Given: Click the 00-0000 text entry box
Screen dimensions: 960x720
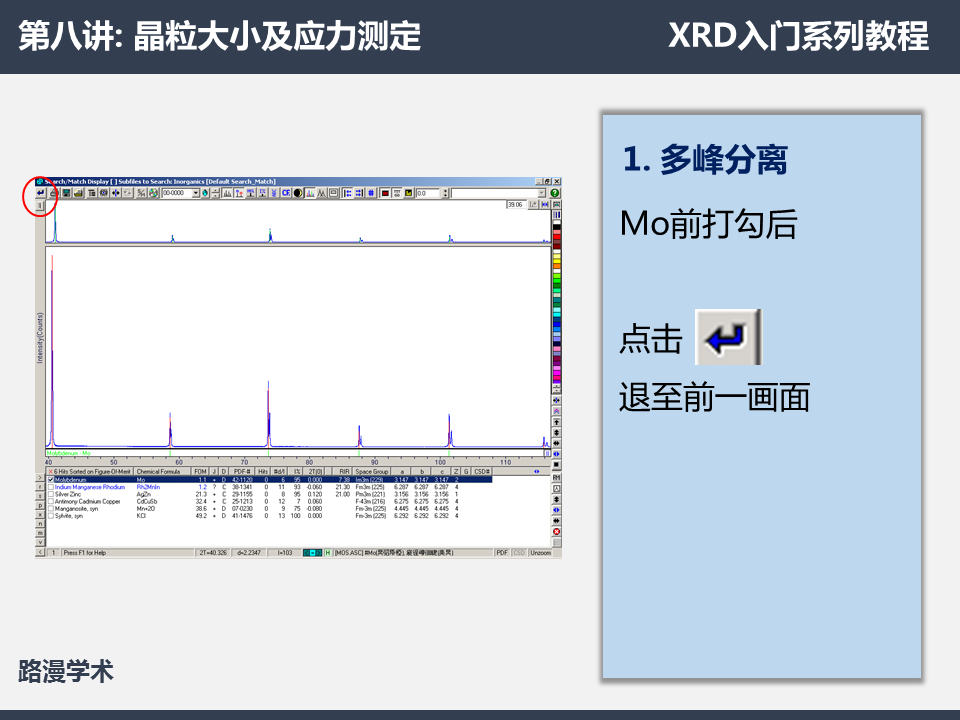Looking at the screenshot, I should tap(177, 193).
